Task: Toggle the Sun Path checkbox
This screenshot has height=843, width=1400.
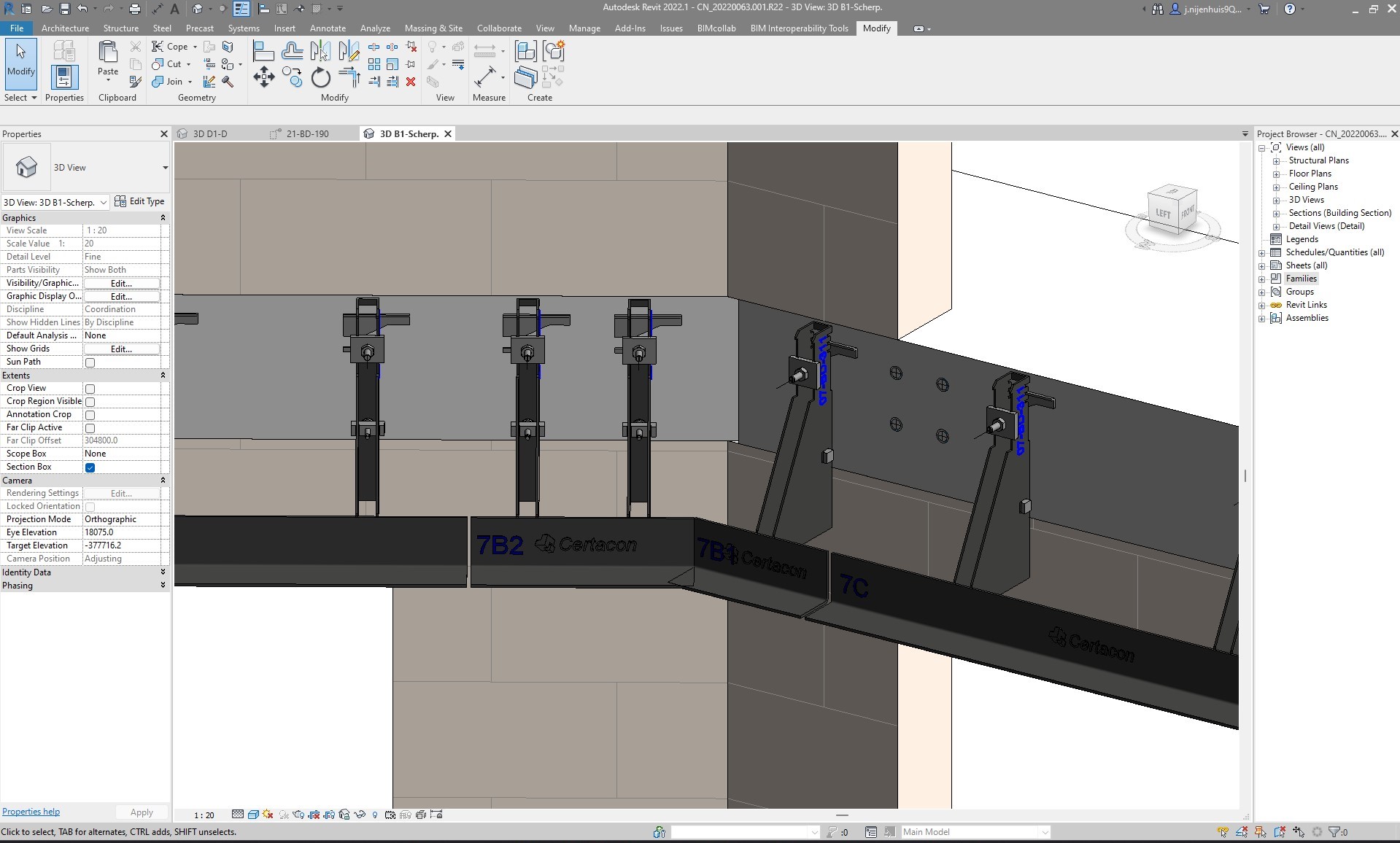Action: point(90,362)
